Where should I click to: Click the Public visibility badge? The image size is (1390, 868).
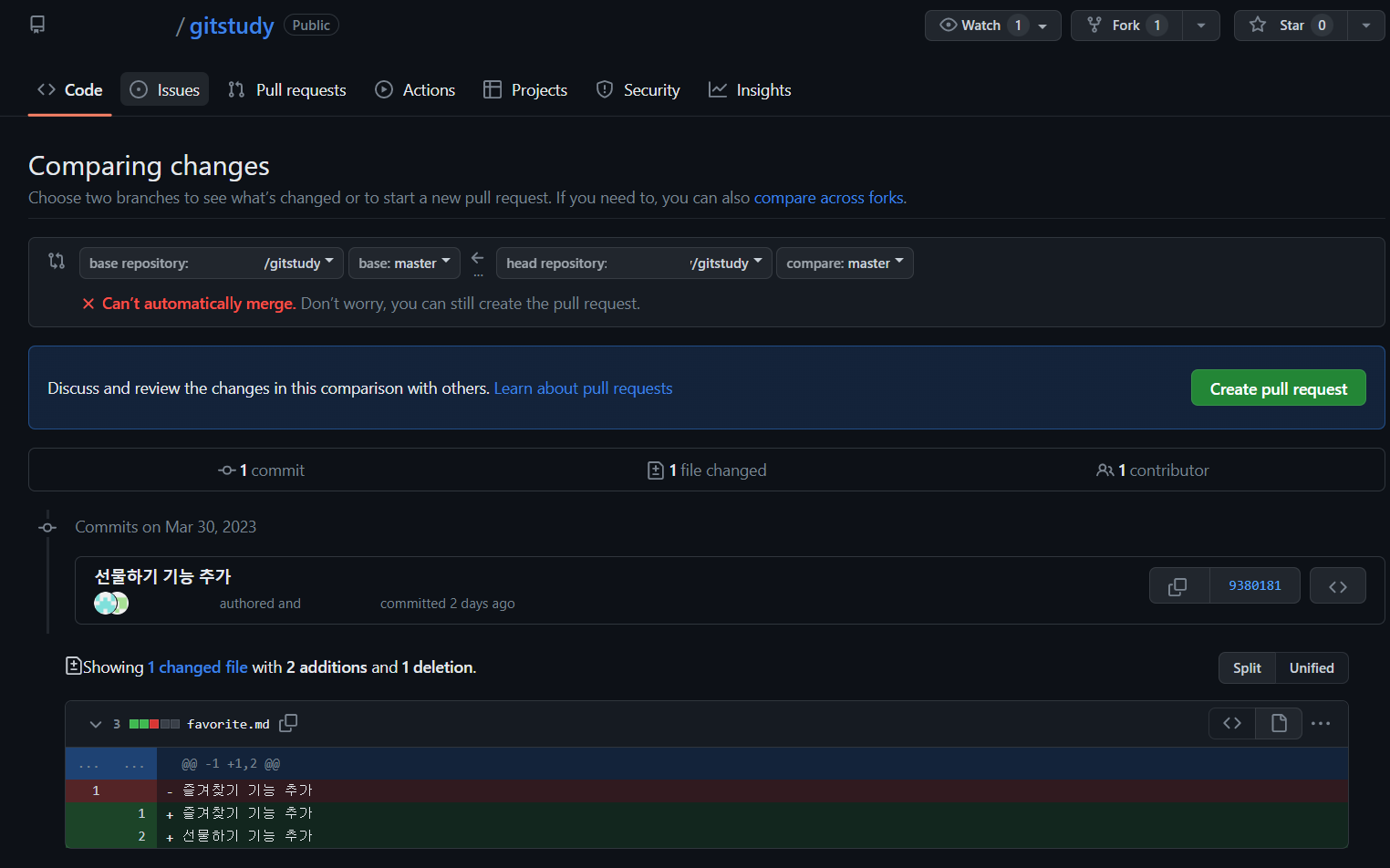(311, 25)
